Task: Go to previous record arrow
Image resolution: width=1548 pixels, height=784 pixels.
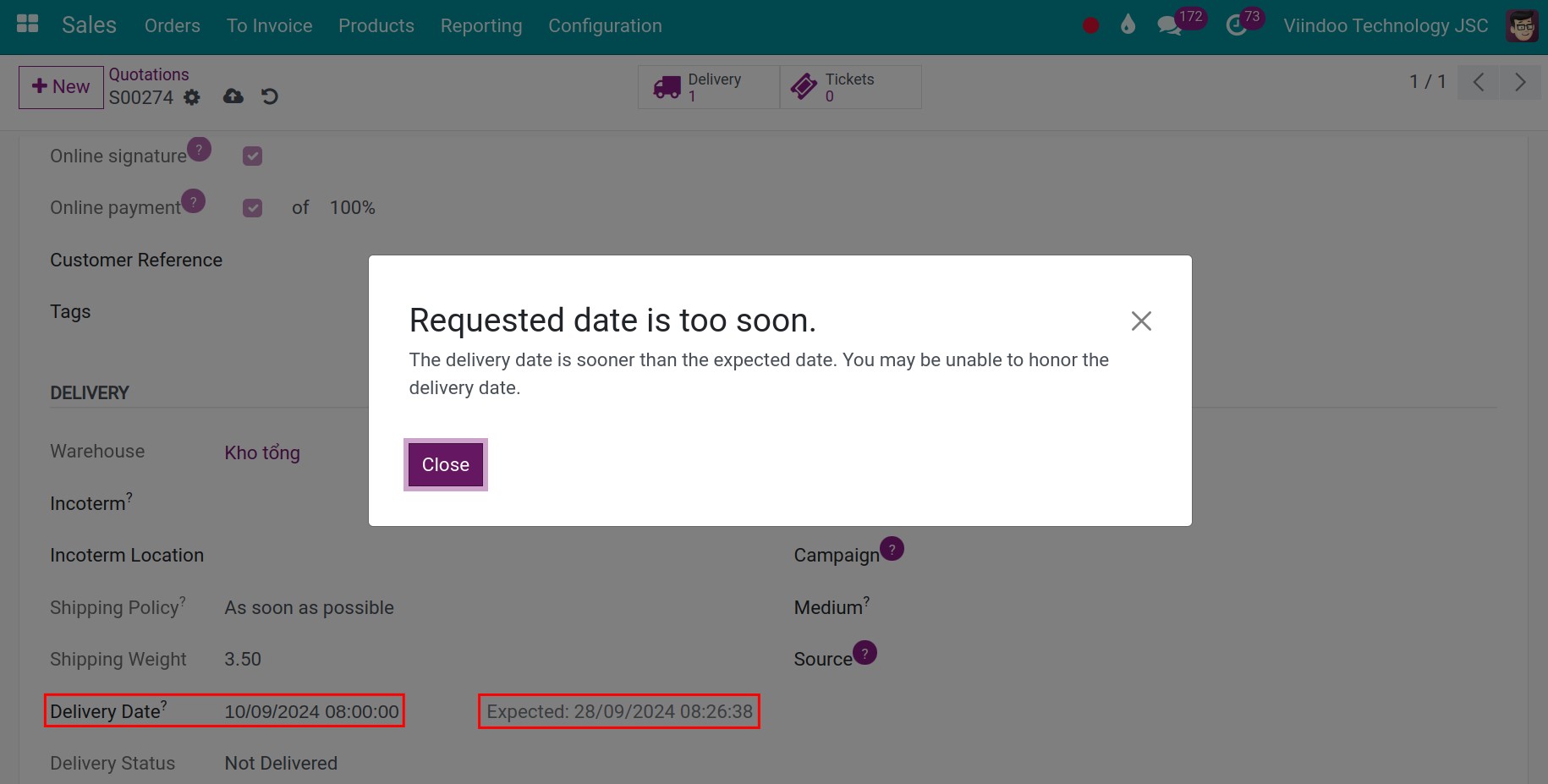Action: click(1479, 82)
